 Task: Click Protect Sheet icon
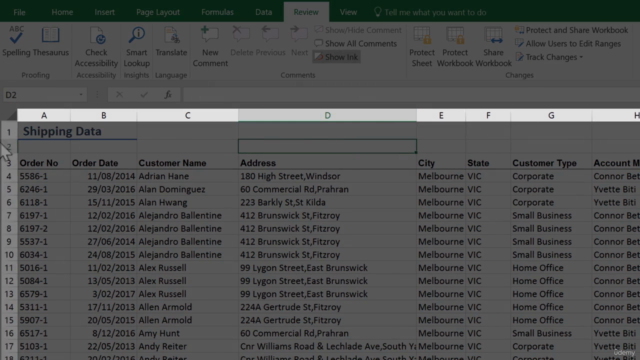coord(422,36)
